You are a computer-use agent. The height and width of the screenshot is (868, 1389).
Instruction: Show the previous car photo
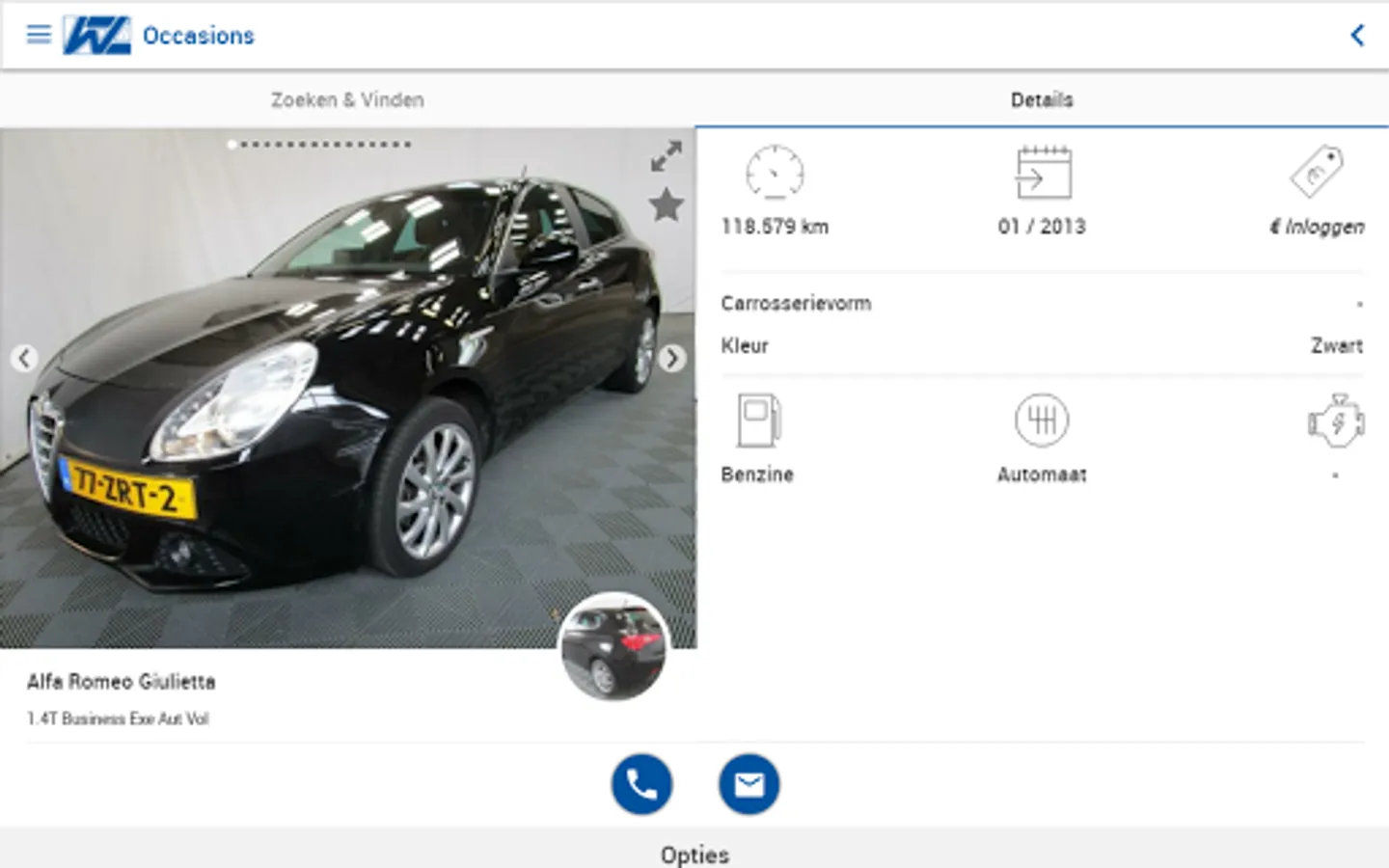[x=24, y=359]
